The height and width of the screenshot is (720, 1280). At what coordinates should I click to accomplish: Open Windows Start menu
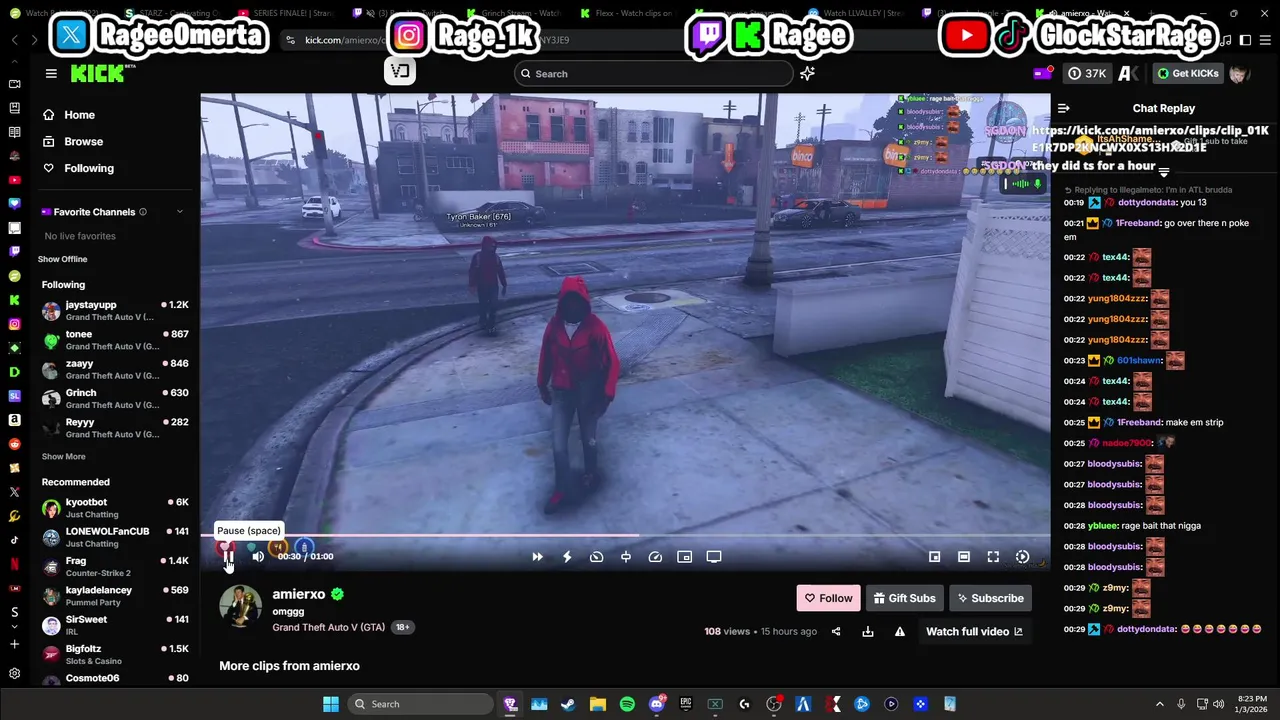[x=330, y=704]
